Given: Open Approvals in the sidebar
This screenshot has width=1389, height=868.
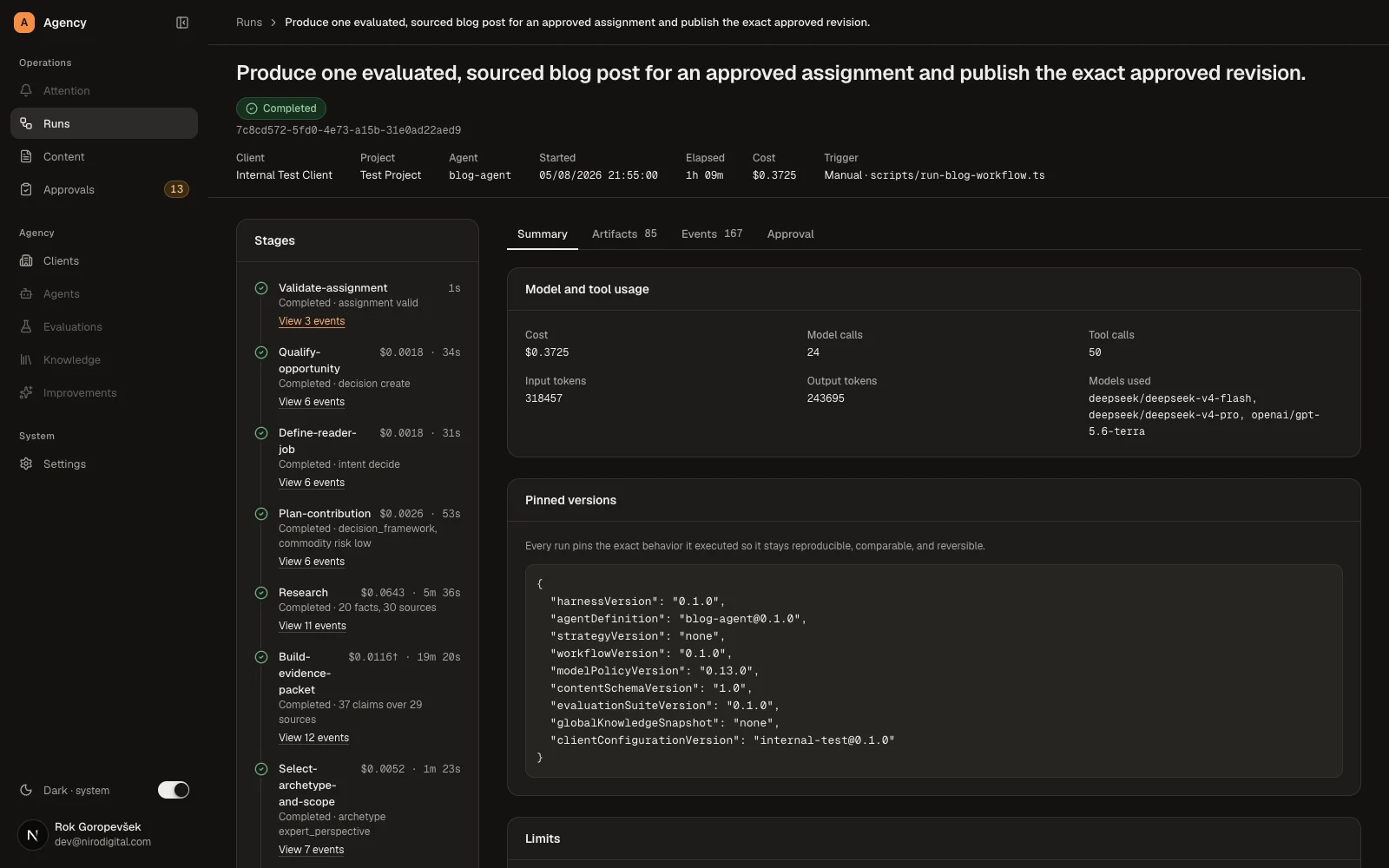Looking at the screenshot, I should [104, 189].
